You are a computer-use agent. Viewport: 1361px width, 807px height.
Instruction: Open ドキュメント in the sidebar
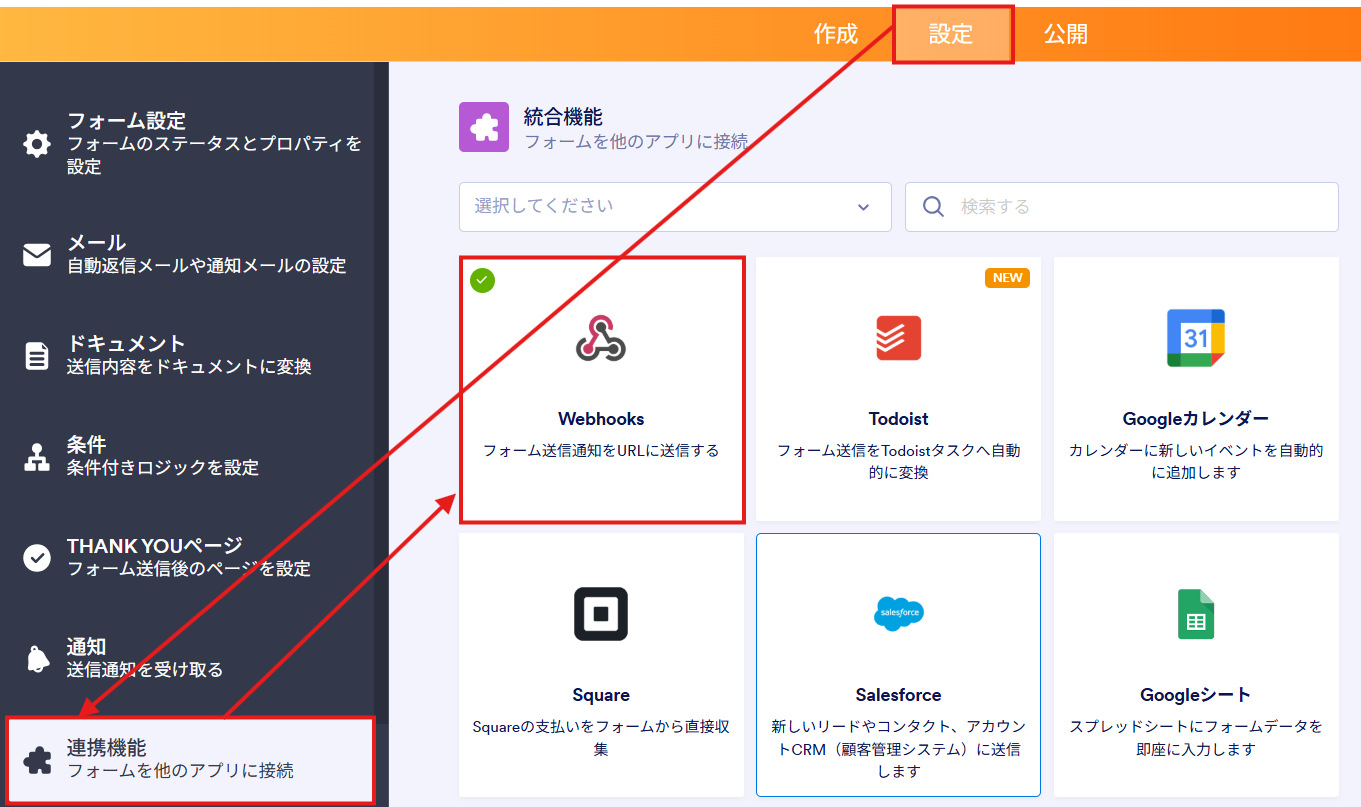188,355
